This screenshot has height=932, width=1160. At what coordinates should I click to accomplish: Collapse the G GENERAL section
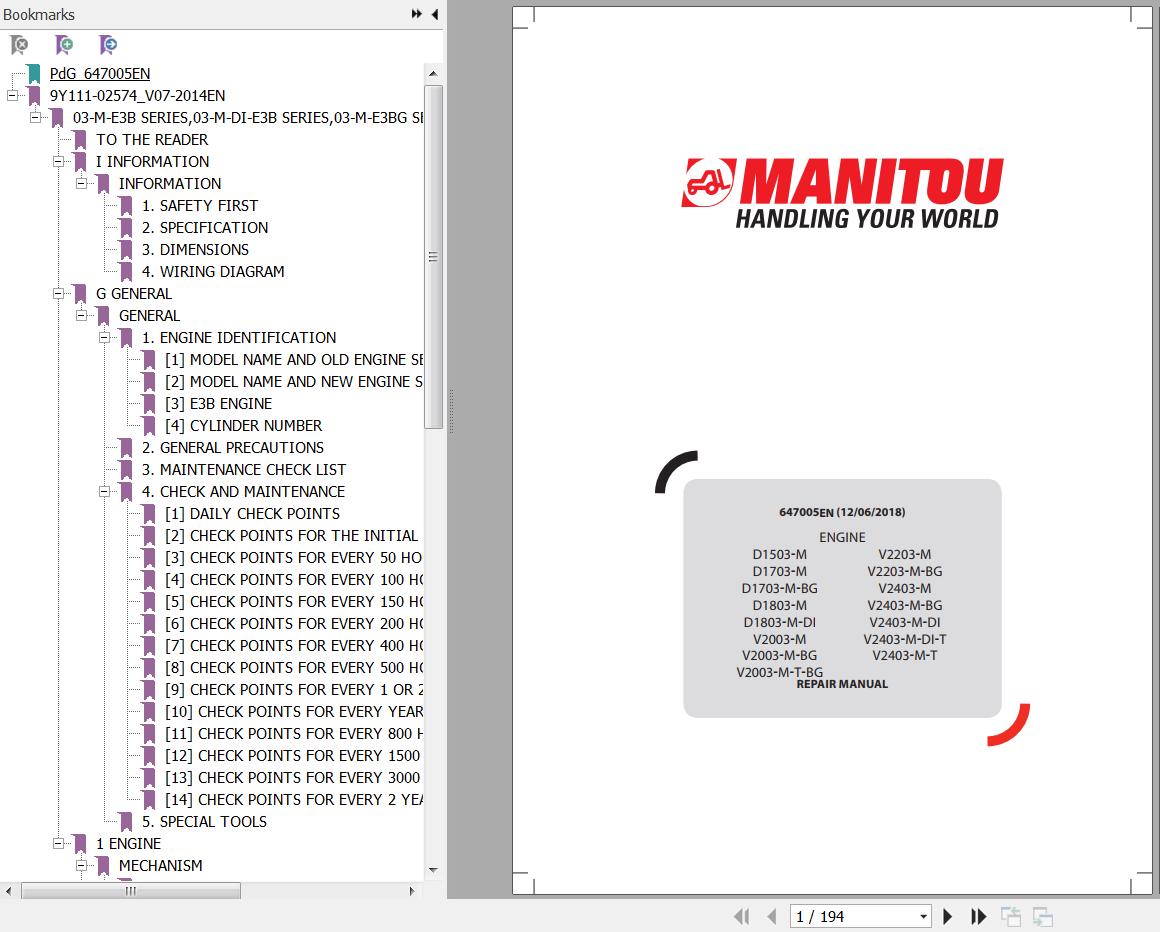pos(58,294)
